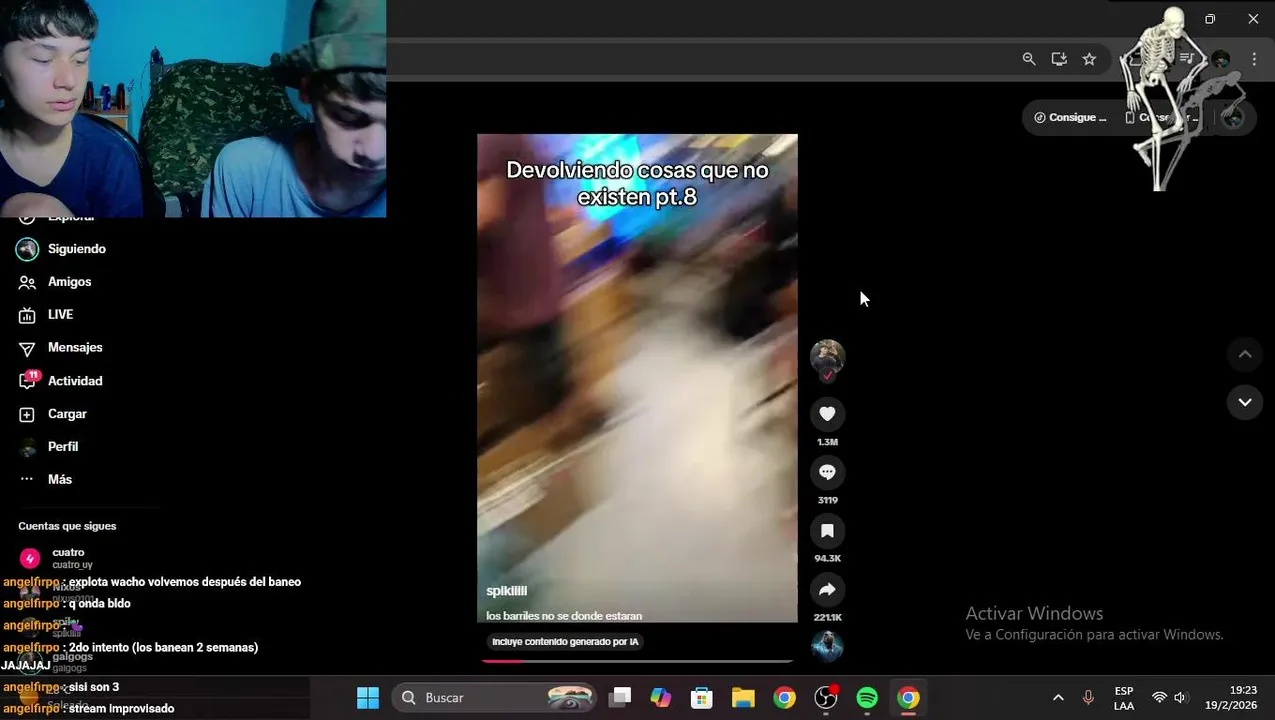The image size is (1275, 720).
Task: Open the Windows Start menu
Action: pyautogui.click(x=368, y=698)
